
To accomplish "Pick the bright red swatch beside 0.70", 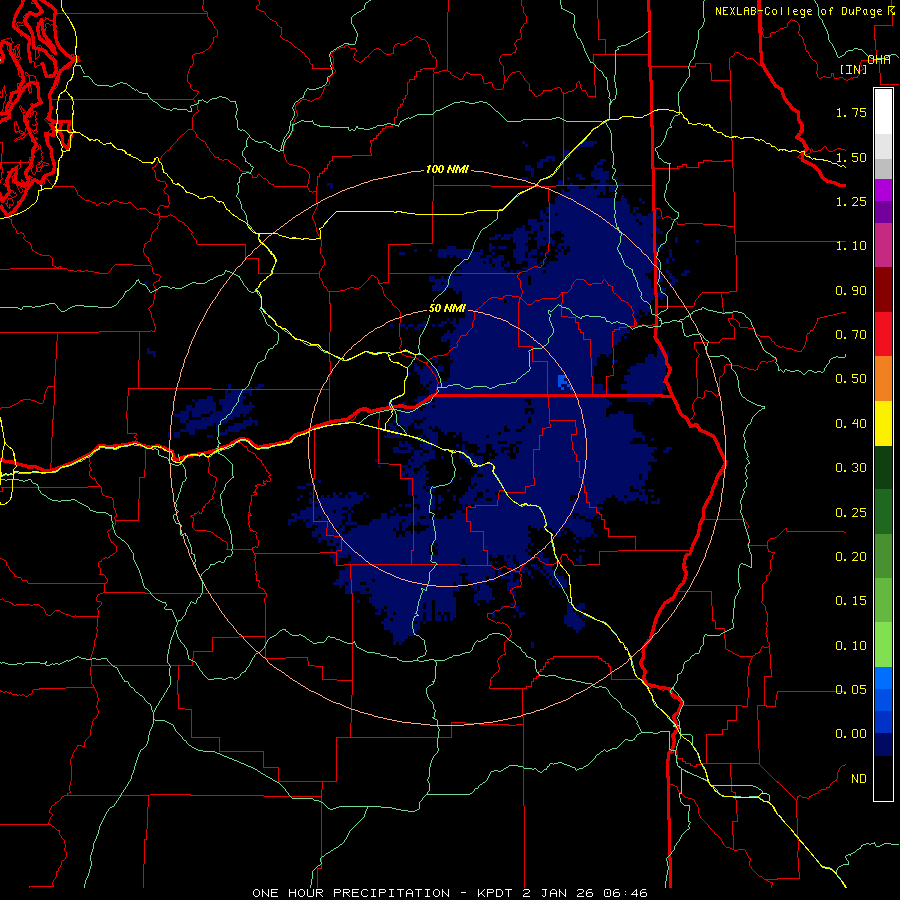I will [883, 334].
